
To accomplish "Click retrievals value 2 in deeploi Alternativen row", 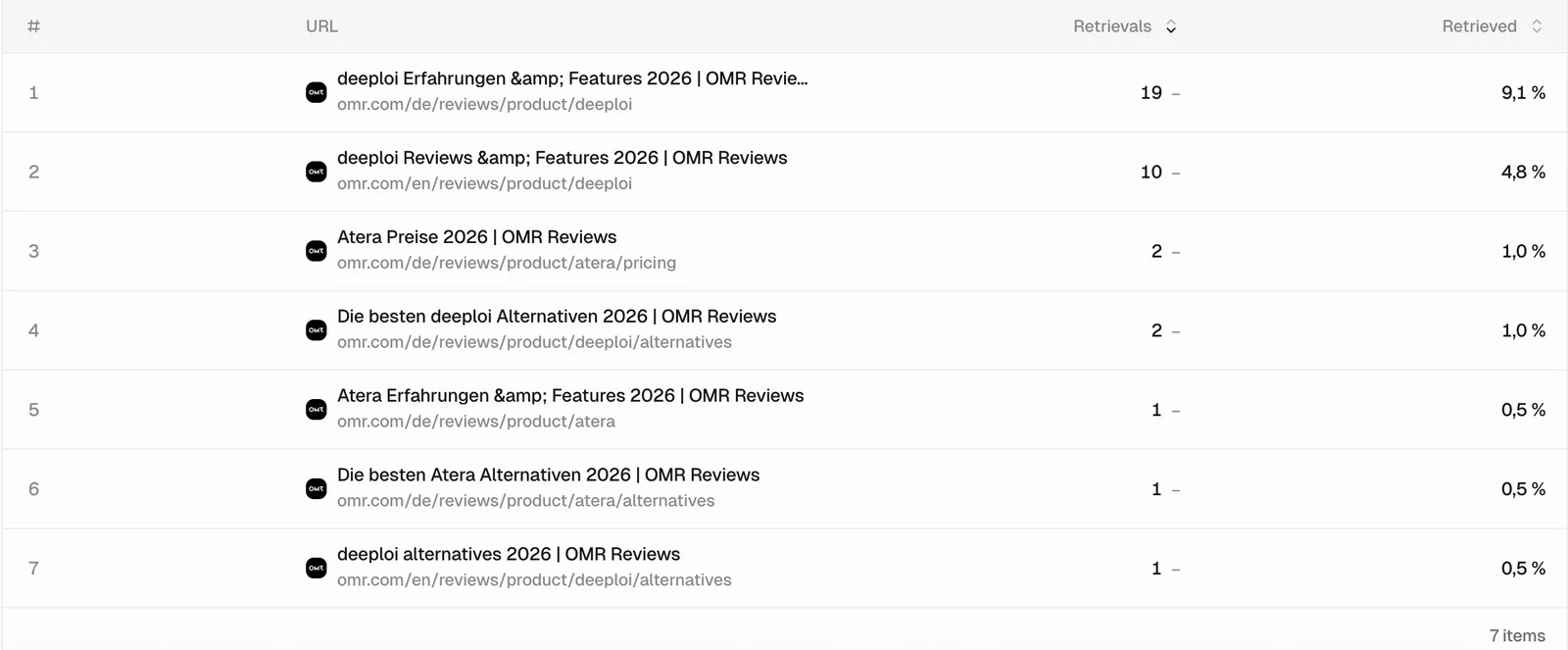I will [x=1156, y=331].
